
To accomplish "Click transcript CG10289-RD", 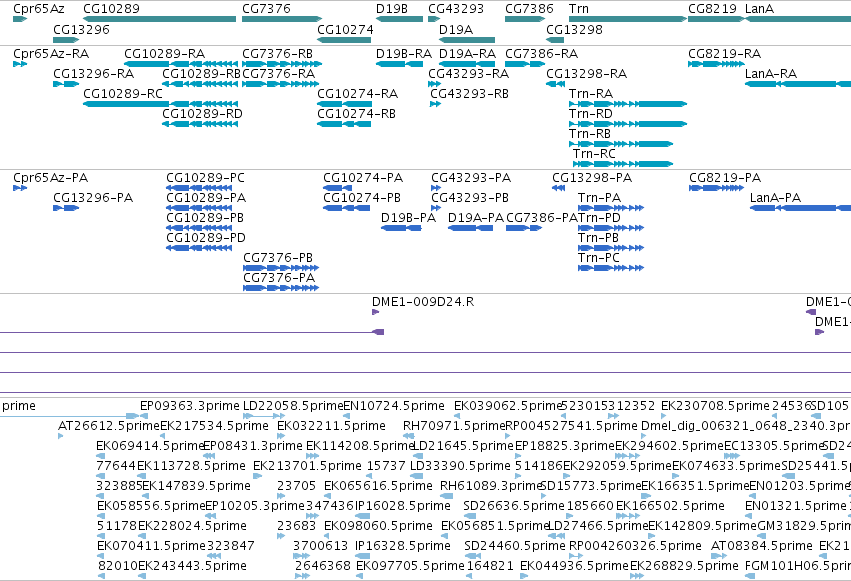I will point(200,124).
